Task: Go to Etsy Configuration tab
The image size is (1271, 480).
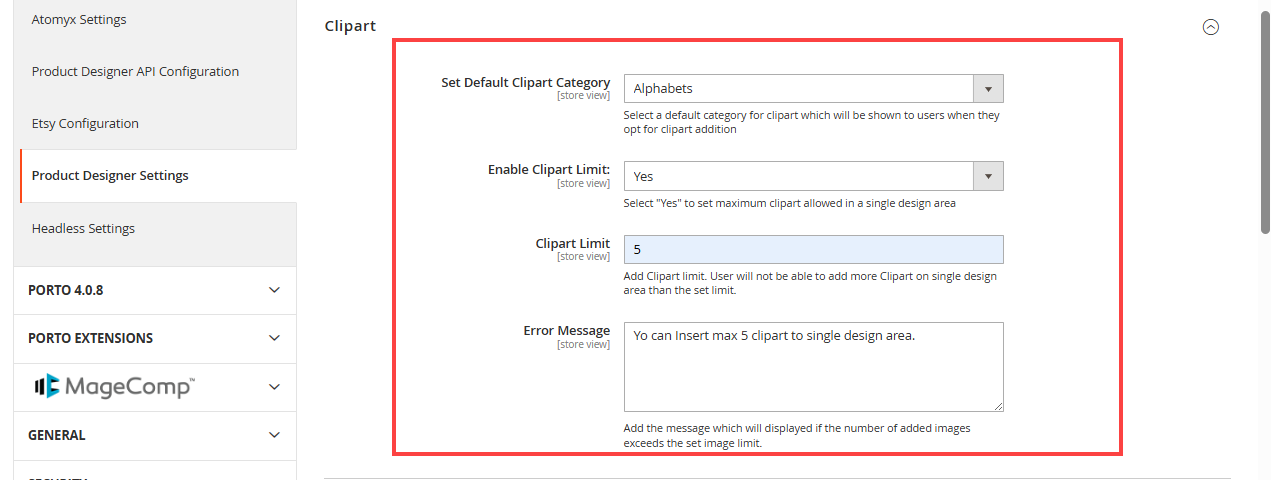Action: click(85, 124)
